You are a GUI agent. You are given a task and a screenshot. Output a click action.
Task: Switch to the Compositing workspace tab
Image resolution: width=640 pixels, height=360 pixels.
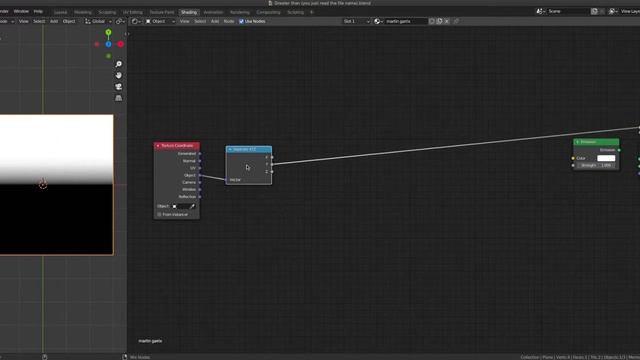click(268, 12)
